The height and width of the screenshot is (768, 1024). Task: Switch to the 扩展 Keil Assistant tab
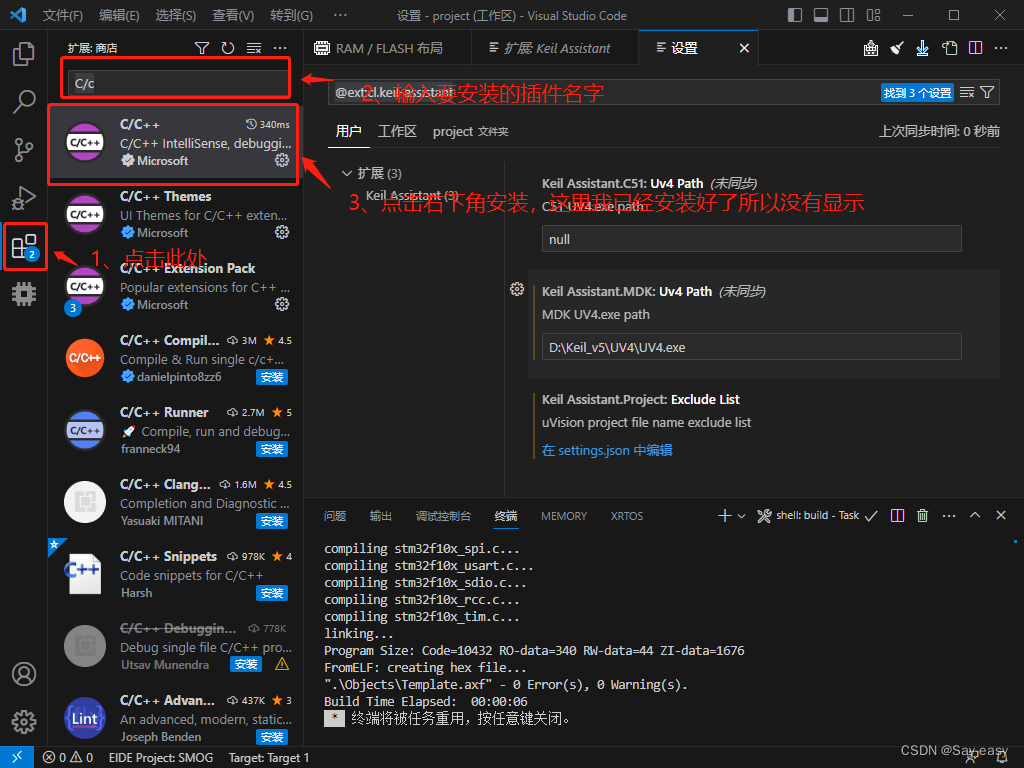point(554,48)
